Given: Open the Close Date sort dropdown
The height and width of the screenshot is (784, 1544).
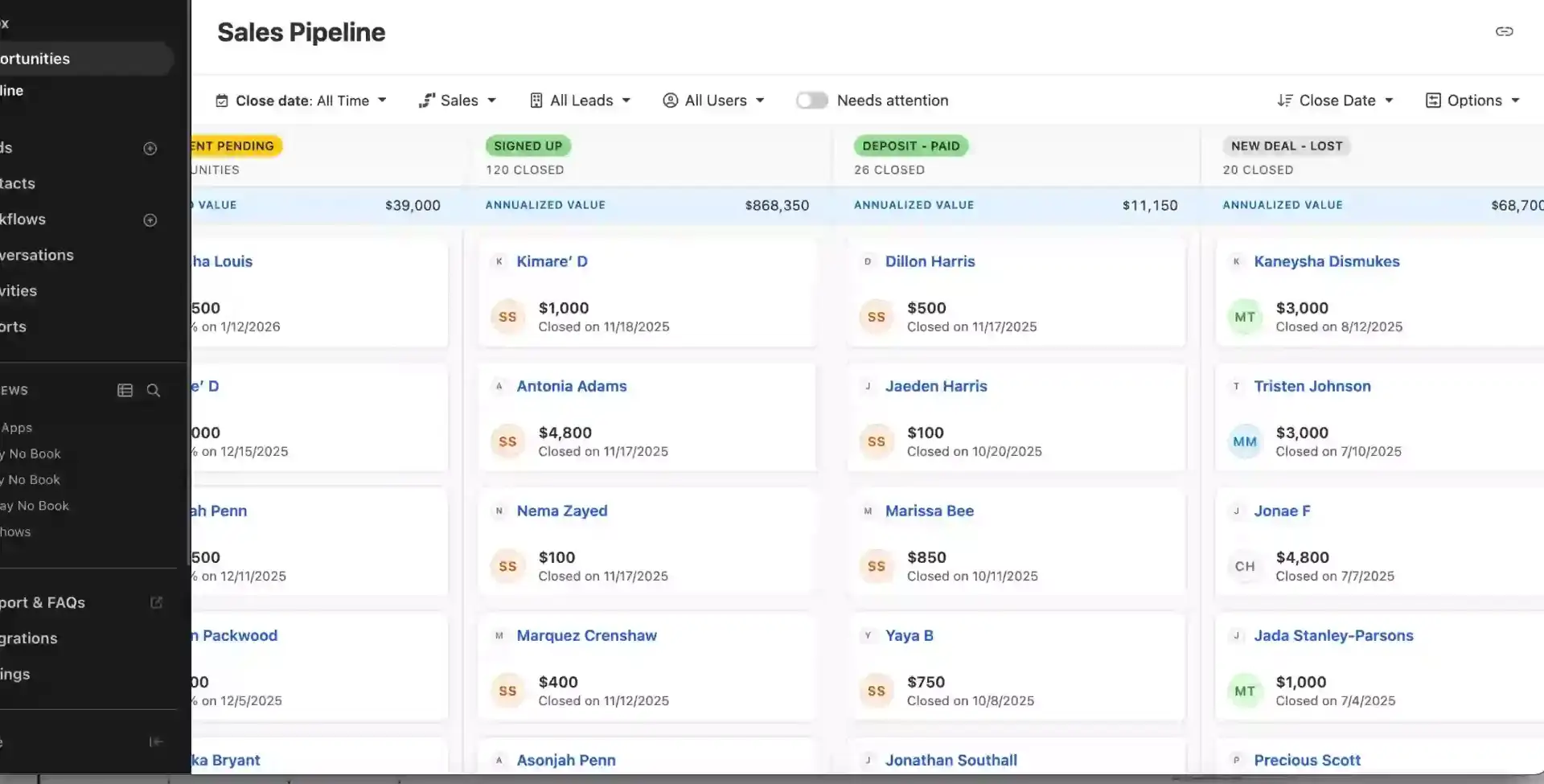Looking at the screenshot, I should tap(1335, 101).
